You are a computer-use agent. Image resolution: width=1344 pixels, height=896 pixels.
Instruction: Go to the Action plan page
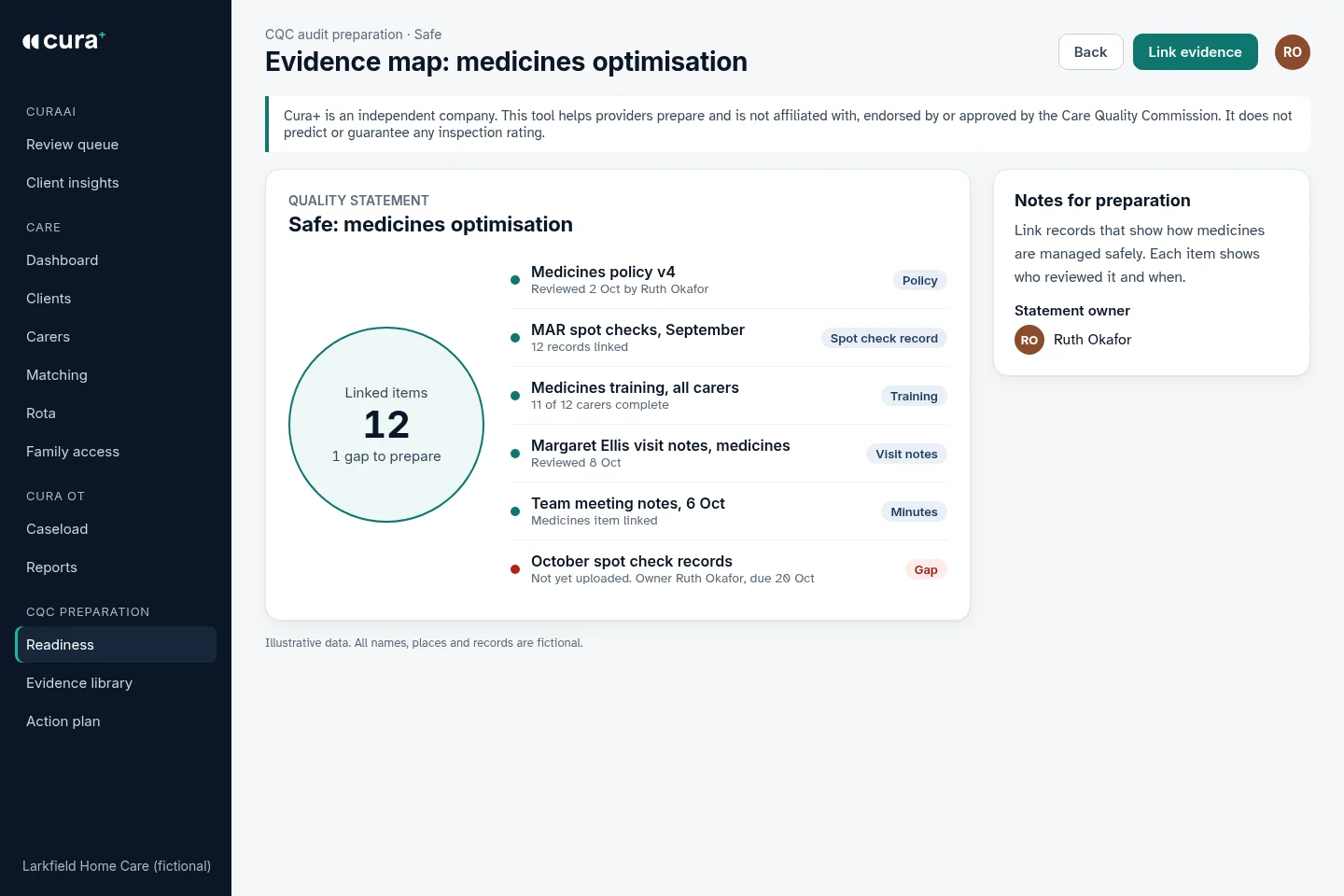(x=116, y=721)
